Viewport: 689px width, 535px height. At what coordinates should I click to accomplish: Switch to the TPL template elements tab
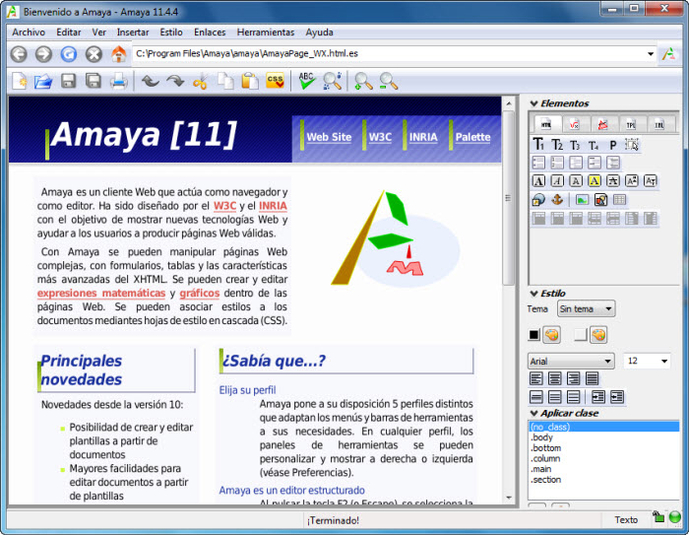click(x=631, y=124)
